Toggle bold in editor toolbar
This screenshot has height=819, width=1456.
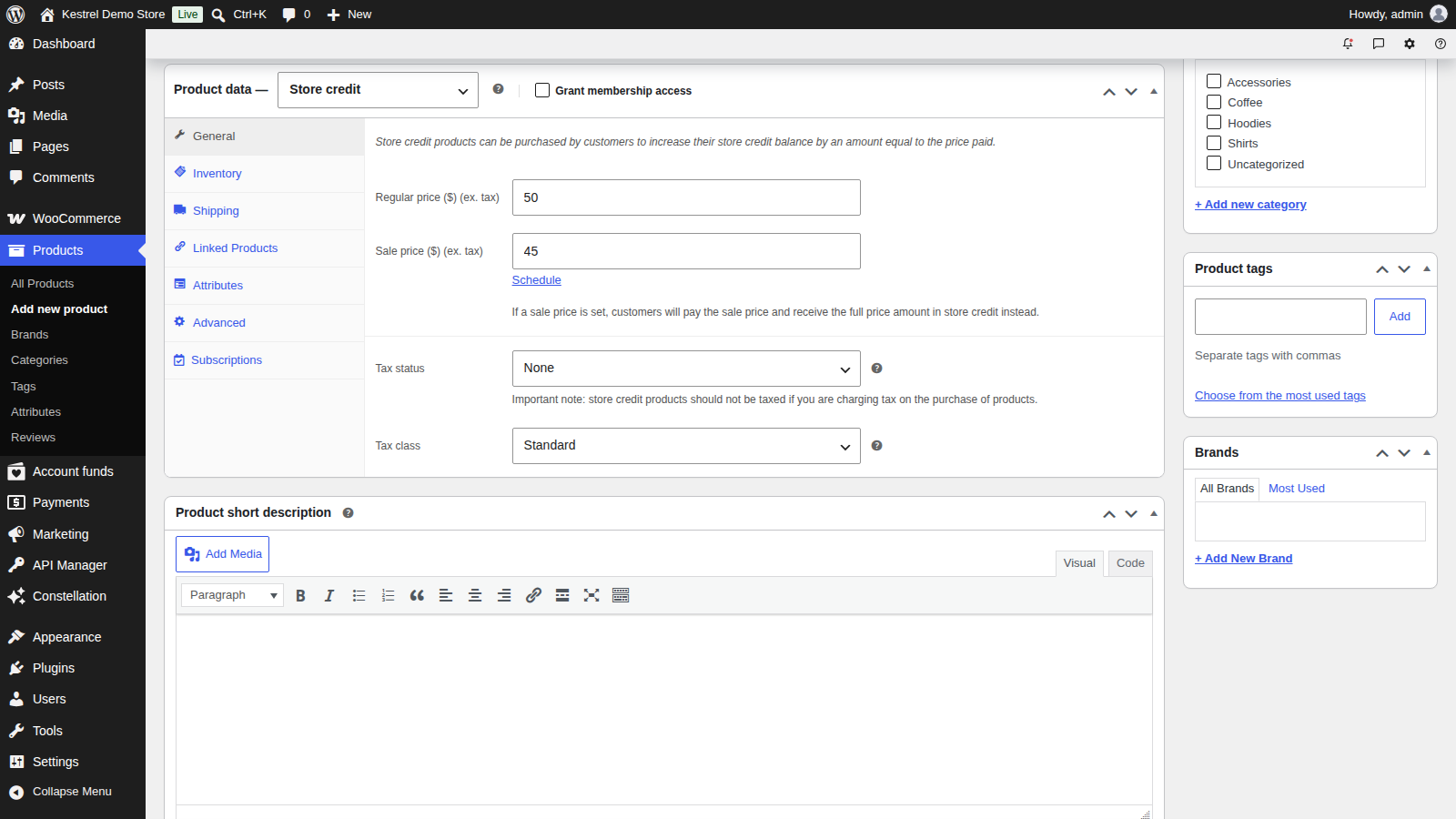pos(300,595)
